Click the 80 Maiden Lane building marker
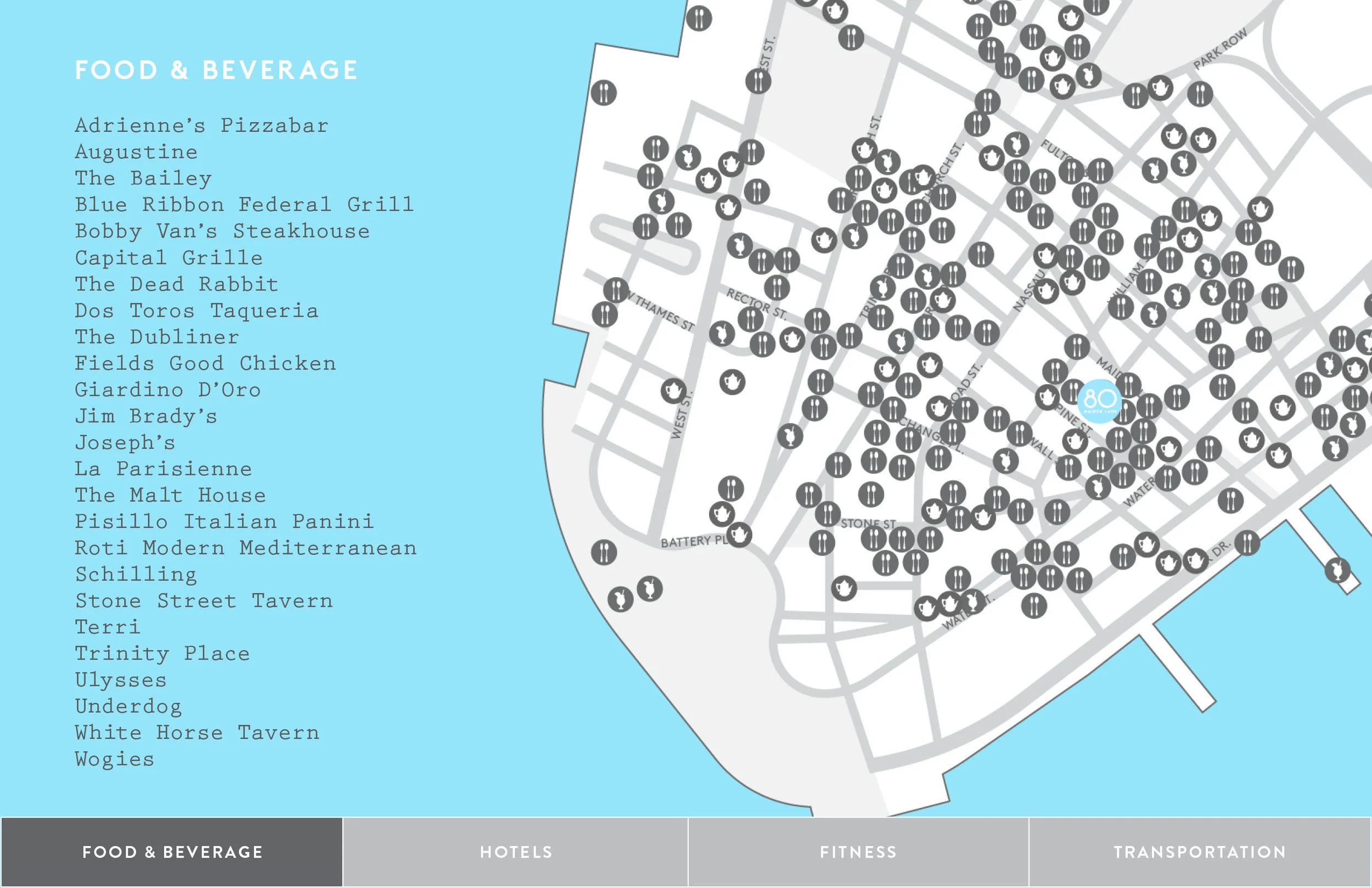 (x=1099, y=401)
